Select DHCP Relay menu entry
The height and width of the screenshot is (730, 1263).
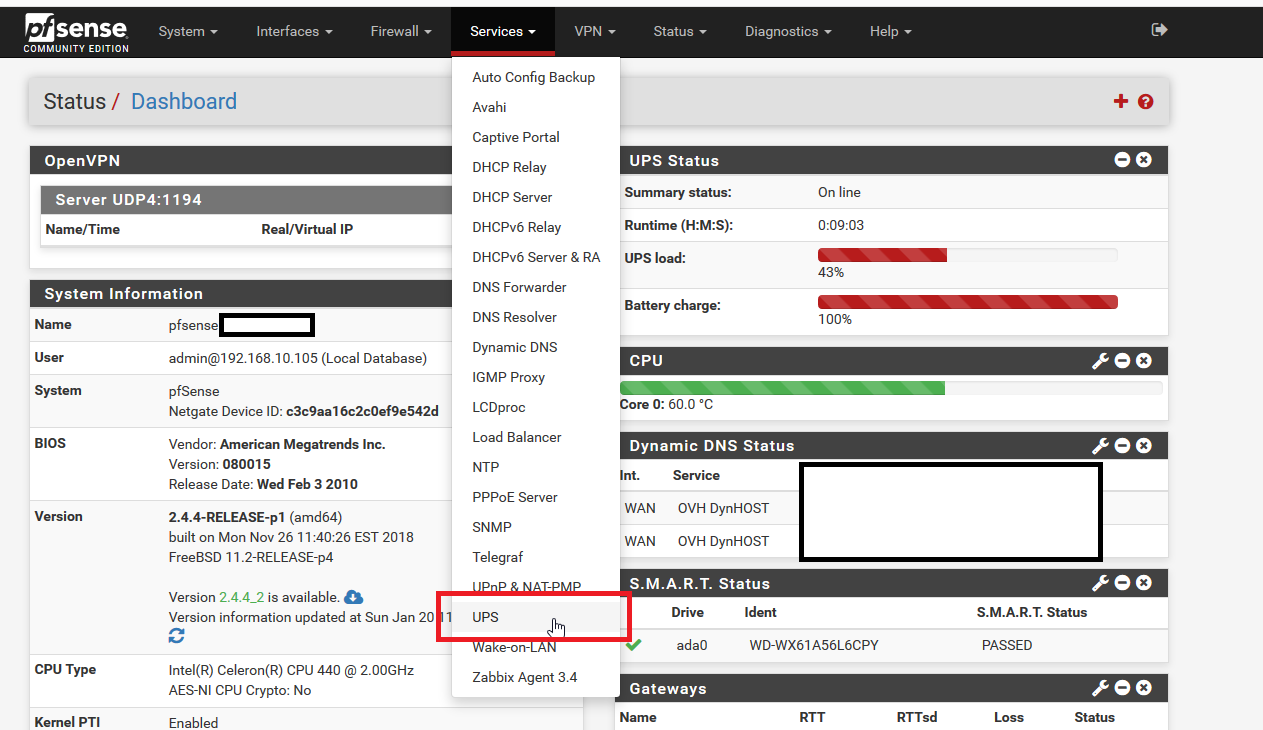point(536,167)
